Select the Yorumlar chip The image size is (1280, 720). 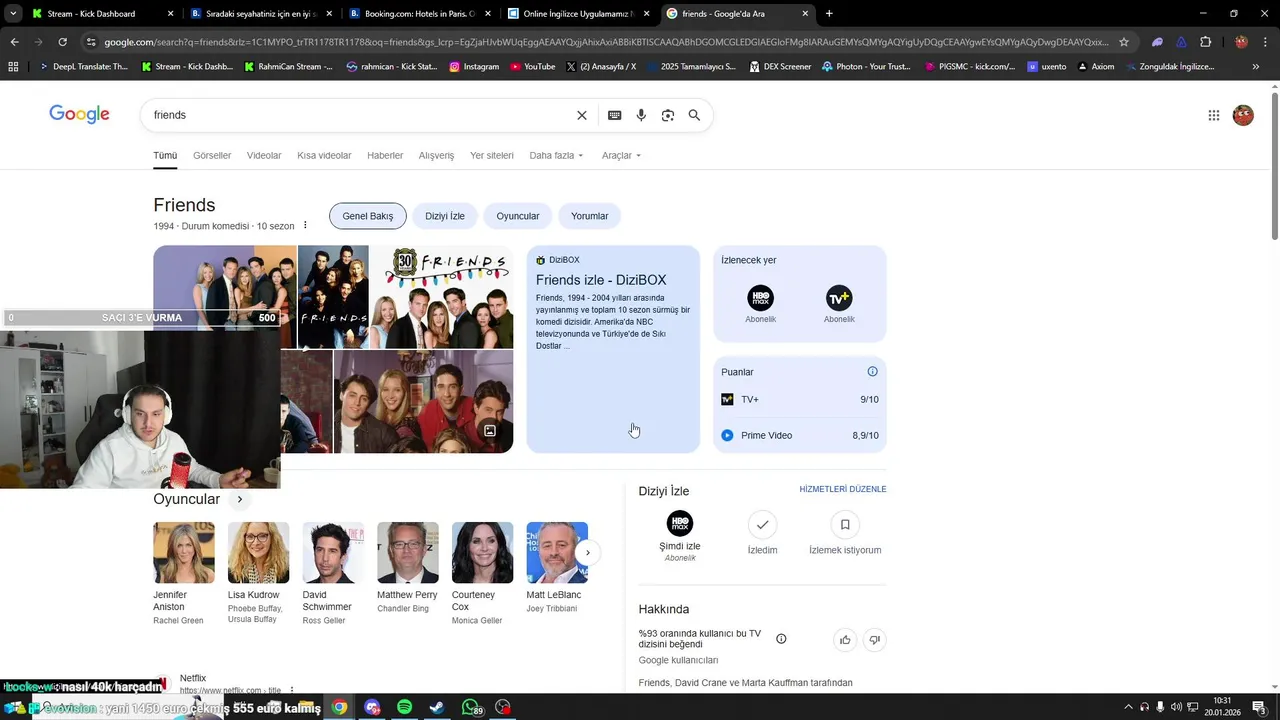coord(590,216)
